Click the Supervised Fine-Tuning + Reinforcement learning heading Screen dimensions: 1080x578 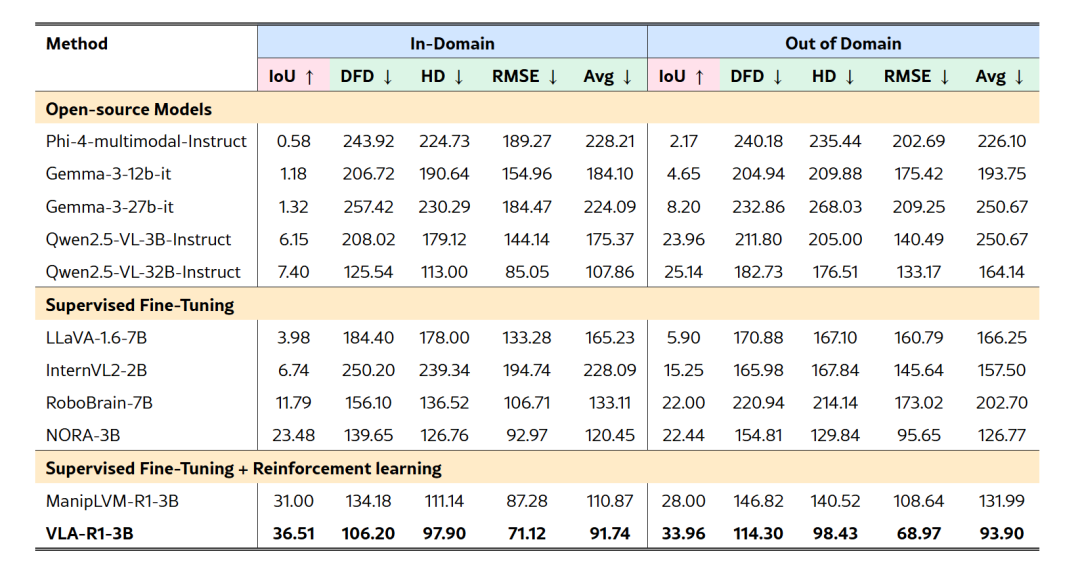(x=243, y=468)
